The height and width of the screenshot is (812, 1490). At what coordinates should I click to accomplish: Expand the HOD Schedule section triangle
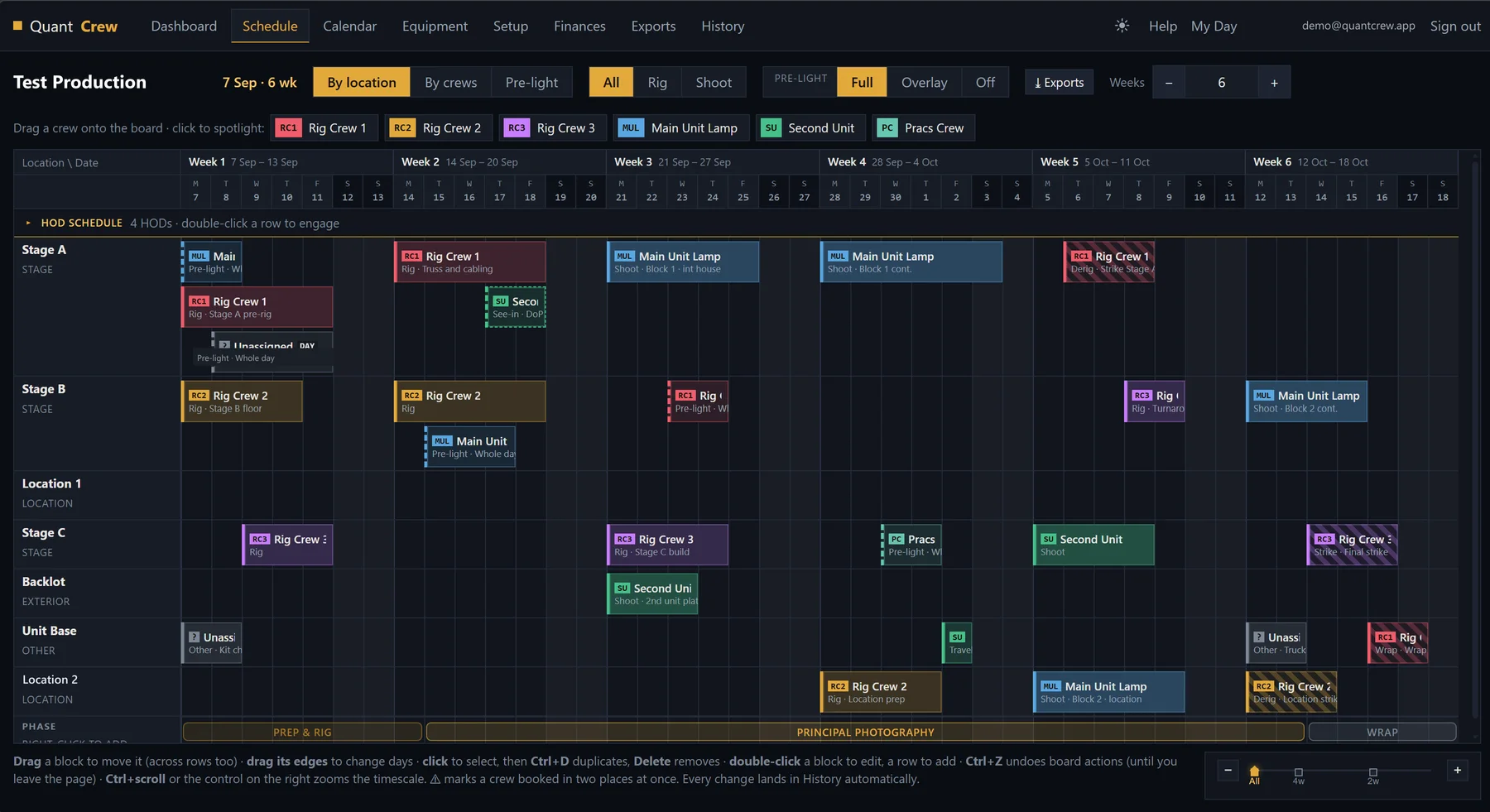(x=28, y=223)
